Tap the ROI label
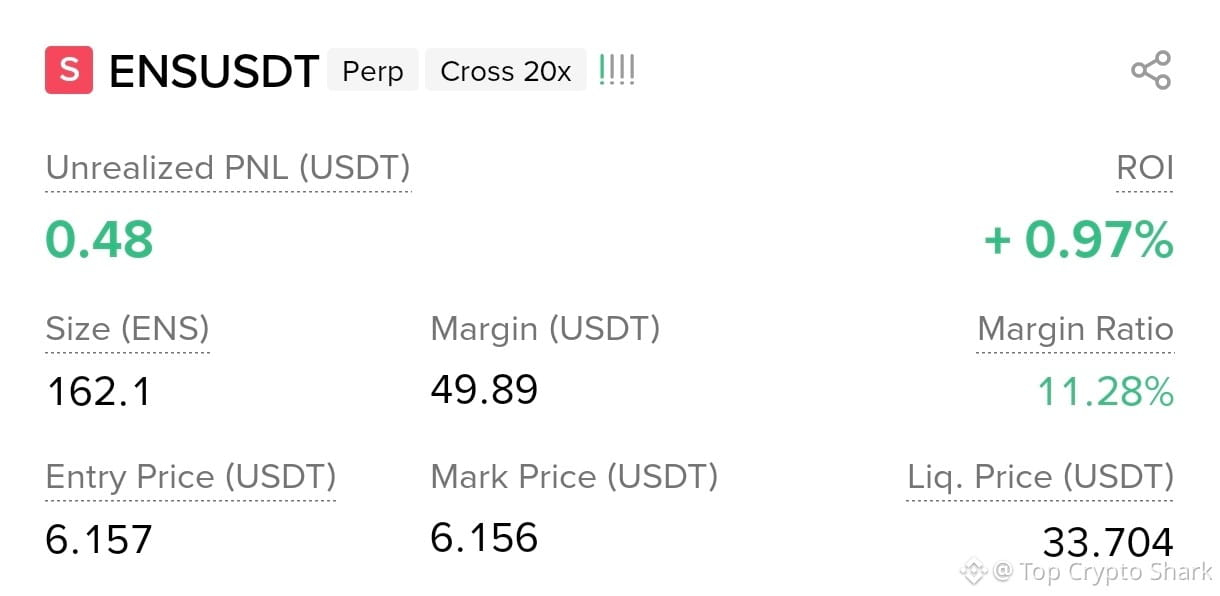This screenshot has width=1220, height=596. pos(1145,168)
